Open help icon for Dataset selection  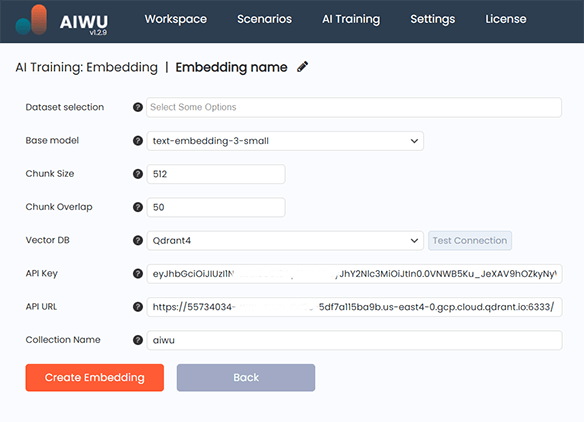coord(138,107)
